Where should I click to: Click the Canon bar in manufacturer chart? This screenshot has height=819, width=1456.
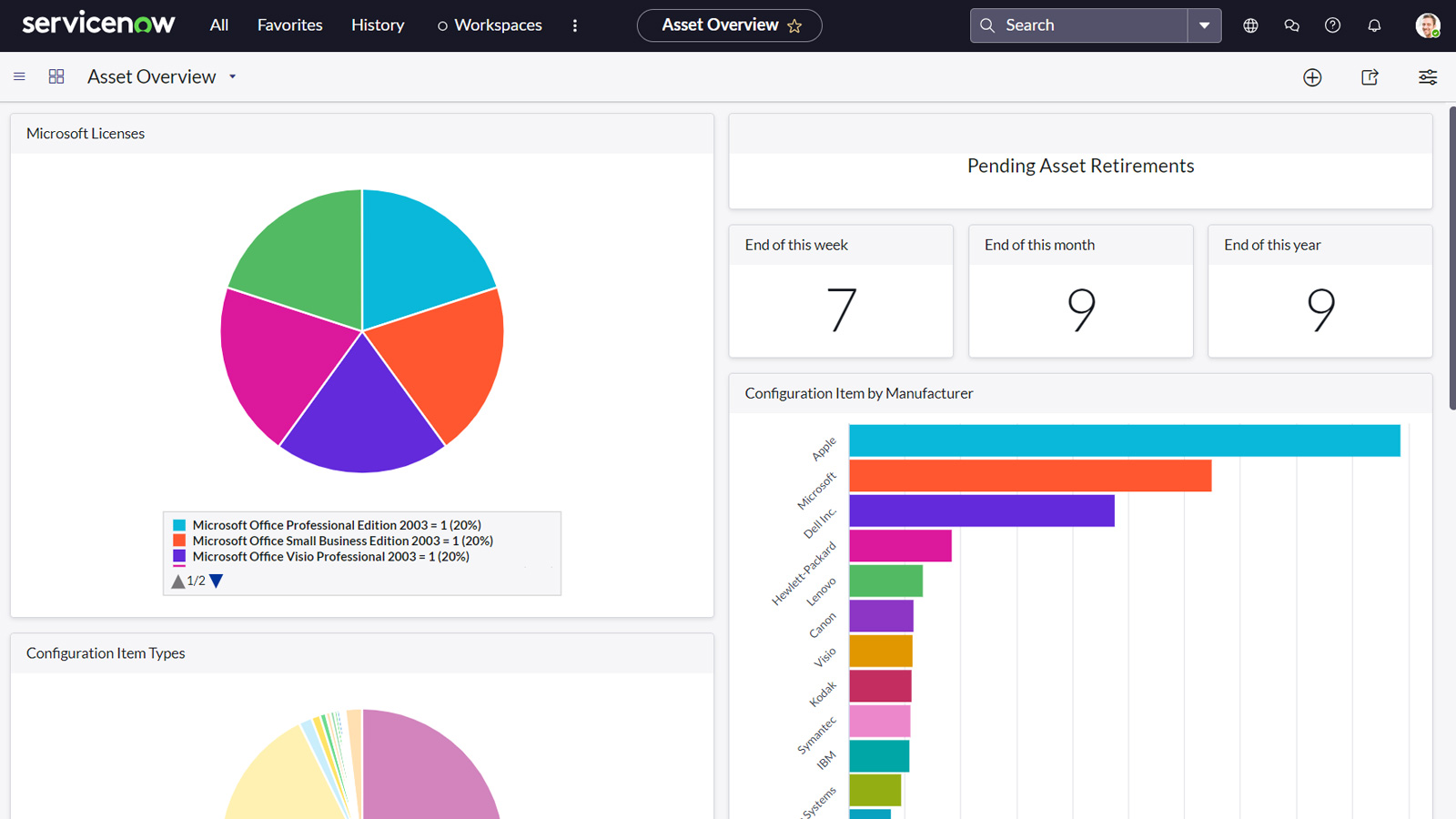[881, 616]
